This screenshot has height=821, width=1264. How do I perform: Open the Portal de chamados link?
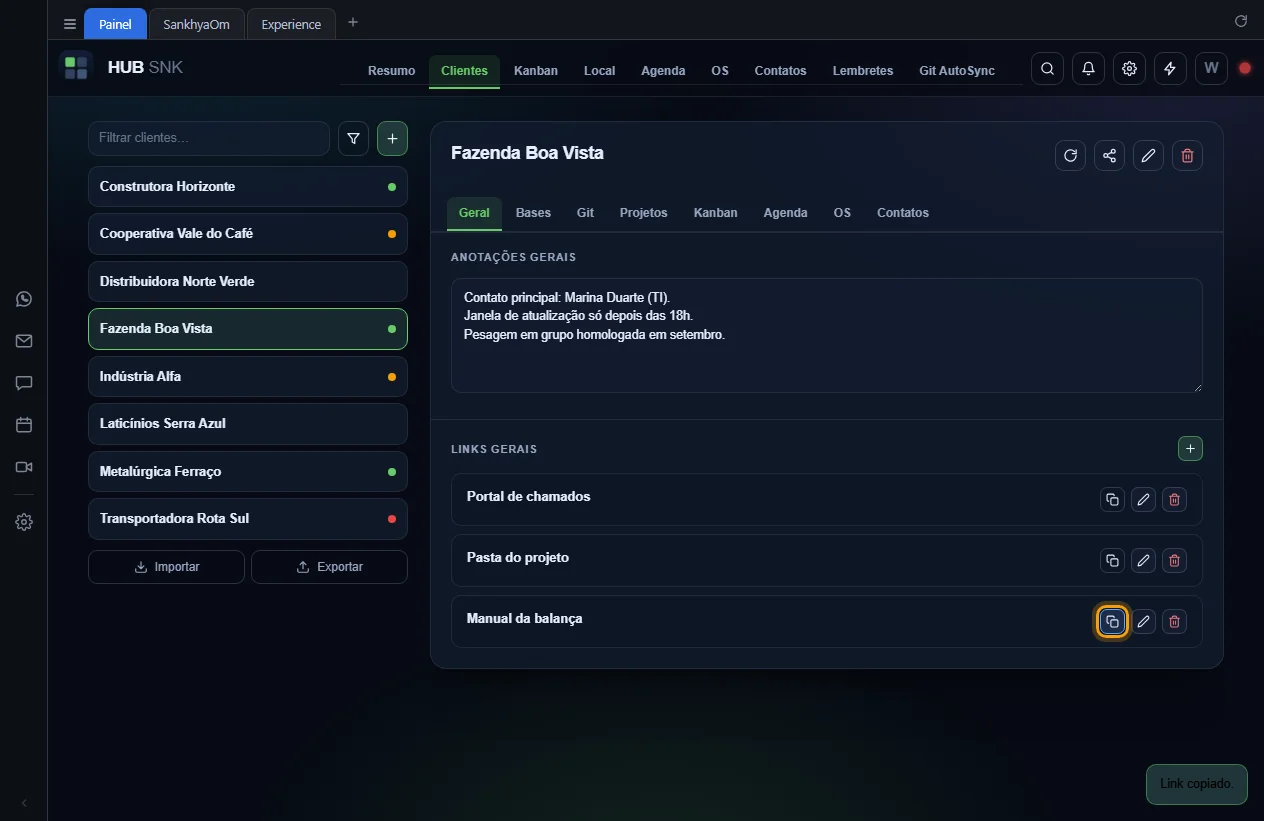pyautogui.click(x=528, y=497)
